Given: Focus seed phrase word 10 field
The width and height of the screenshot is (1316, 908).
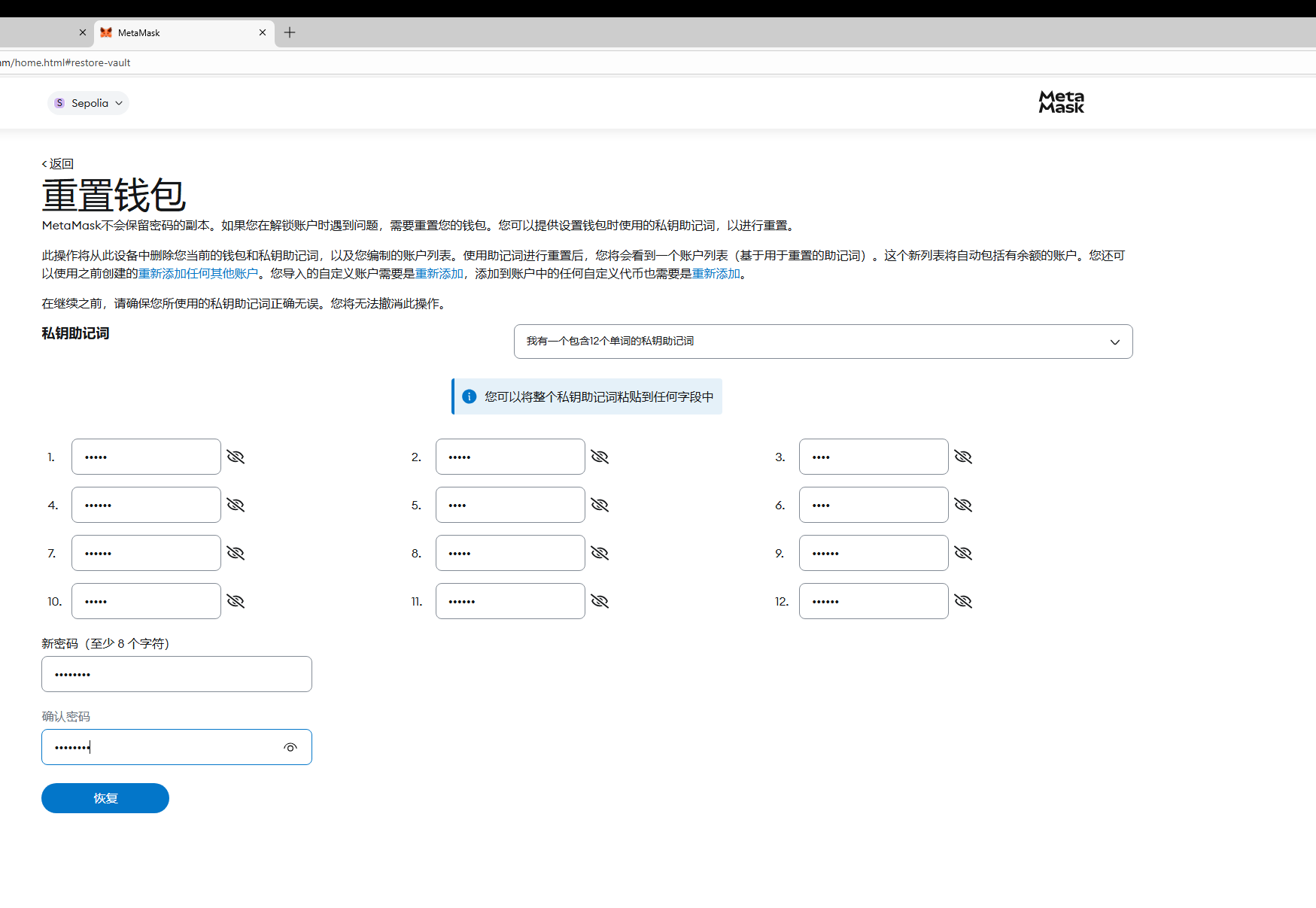Looking at the screenshot, I should 146,601.
